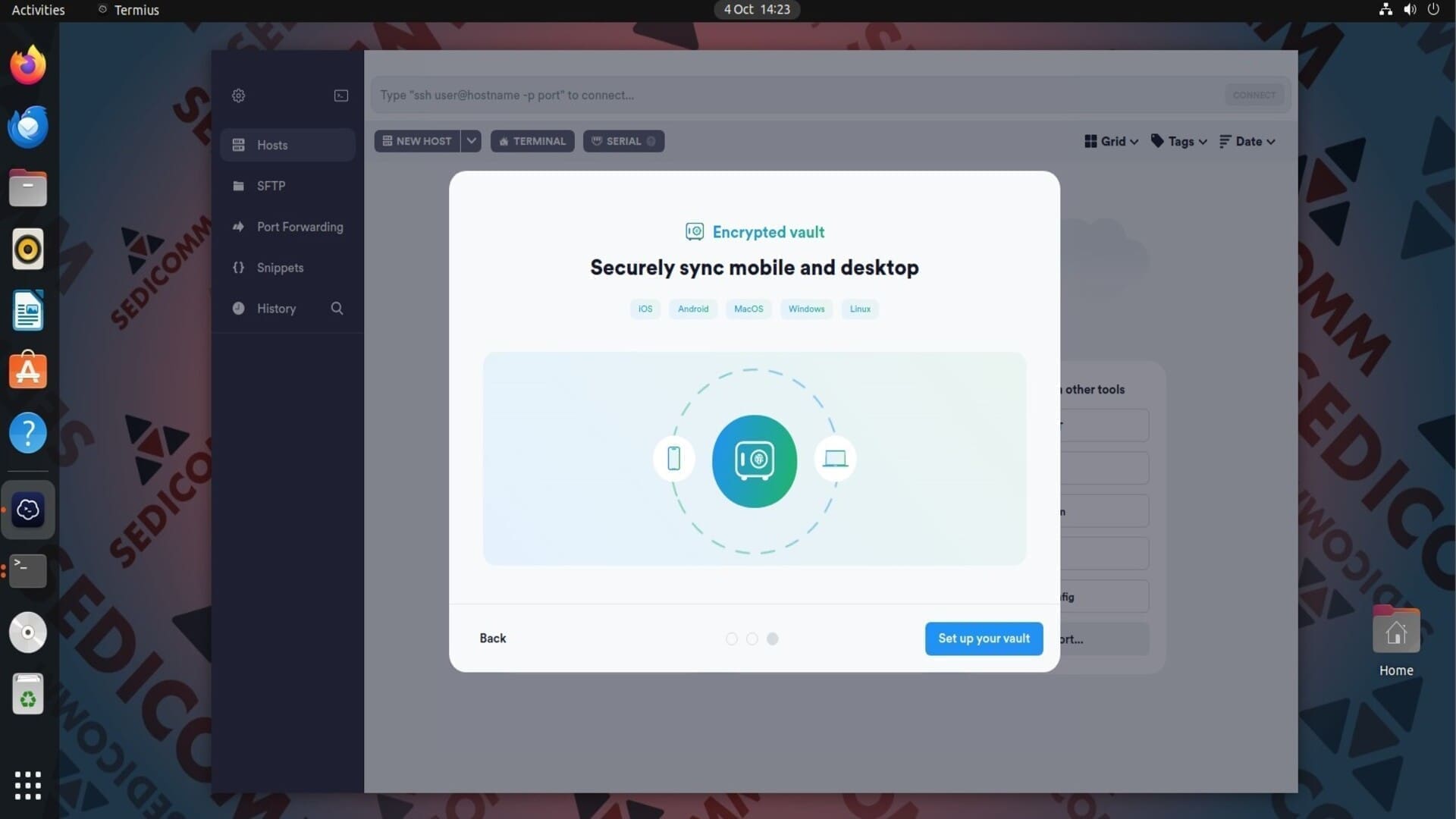Viewport: 1456px width, 819px height.
Task: Open Trash from the dock
Action: 28,694
